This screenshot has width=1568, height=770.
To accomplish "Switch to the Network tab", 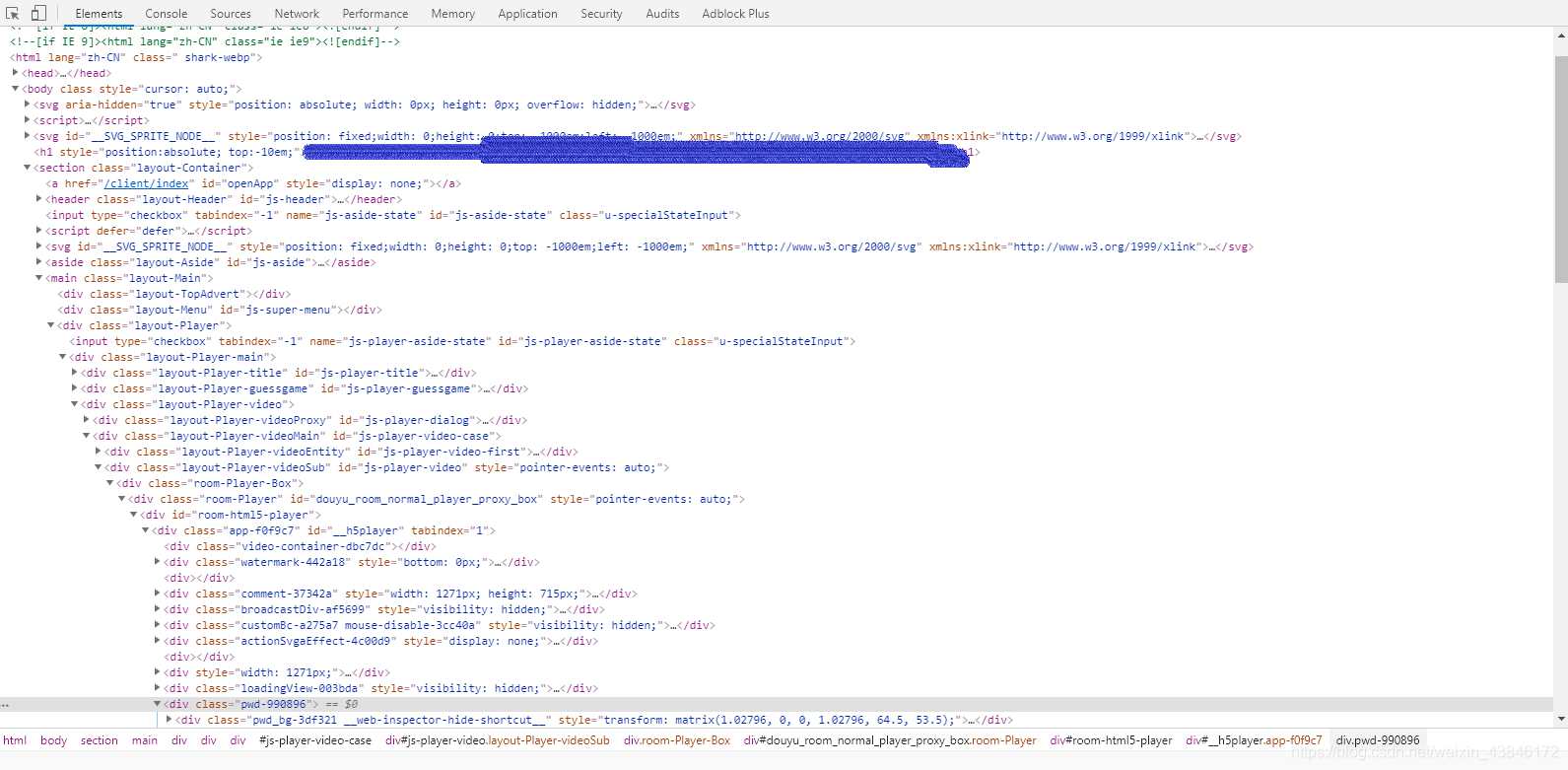I will [x=297, y=14].
